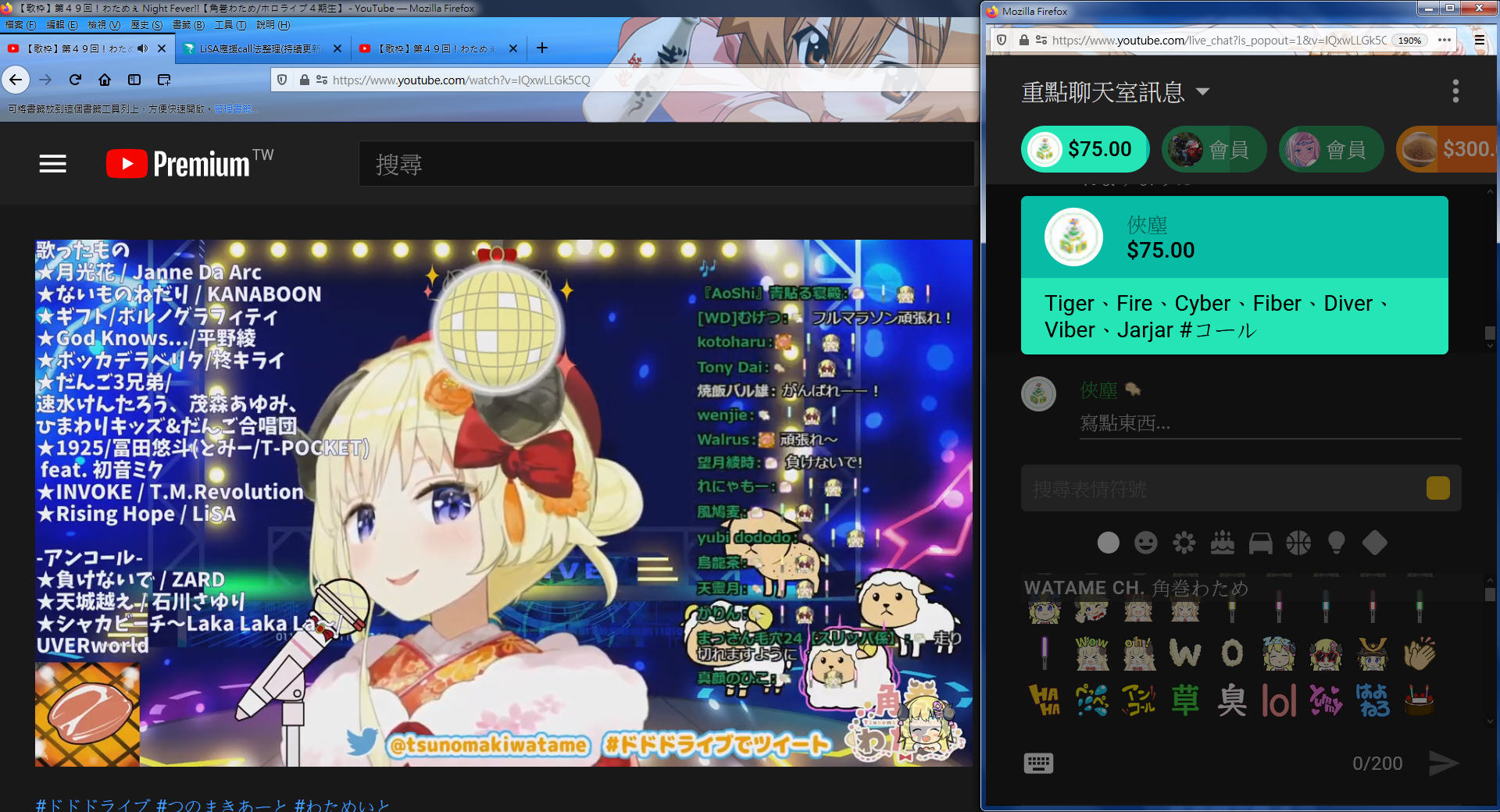
Task: Select the $75.00 Super Chat ticker chip
Action: point(1085,148)
